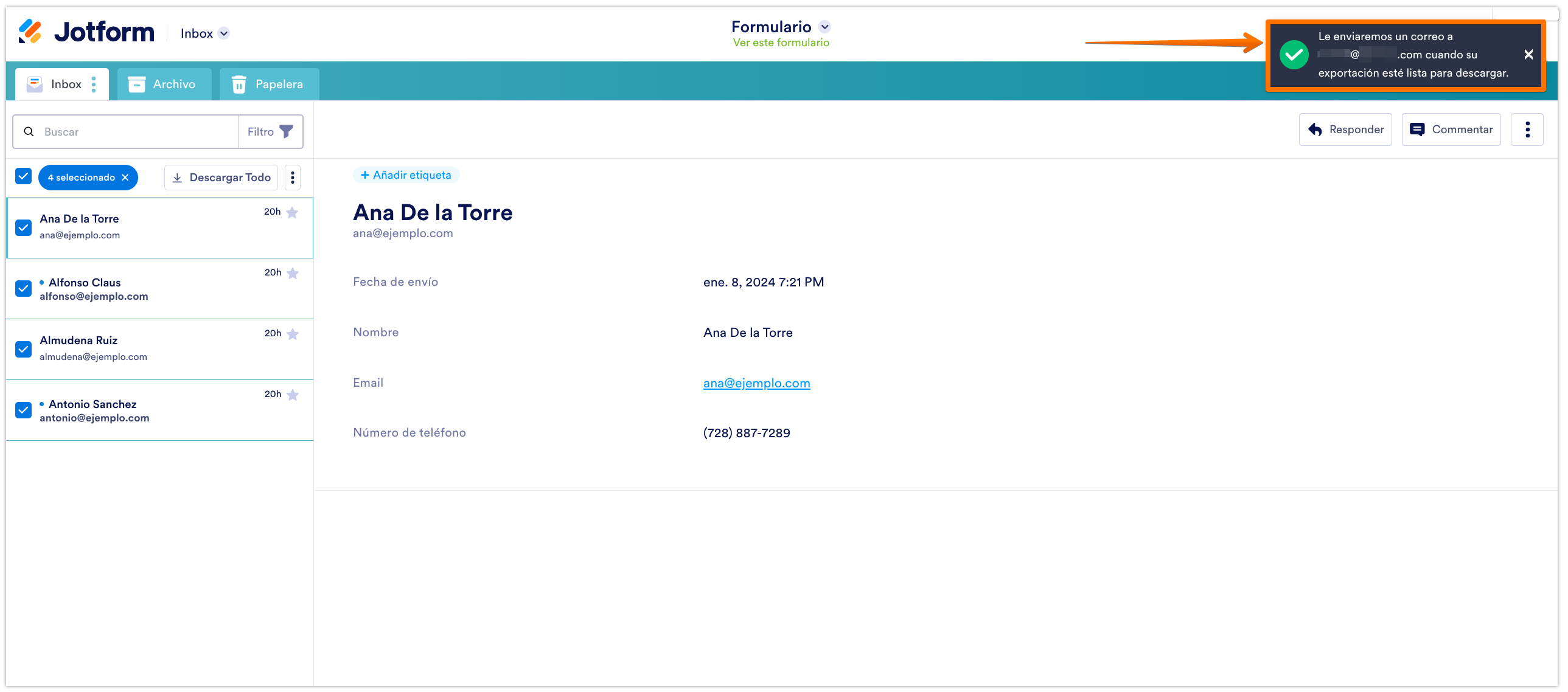Switch to the Archivo tab
This screenshot has height=692, width=1568.
click(x=163, y=84)
